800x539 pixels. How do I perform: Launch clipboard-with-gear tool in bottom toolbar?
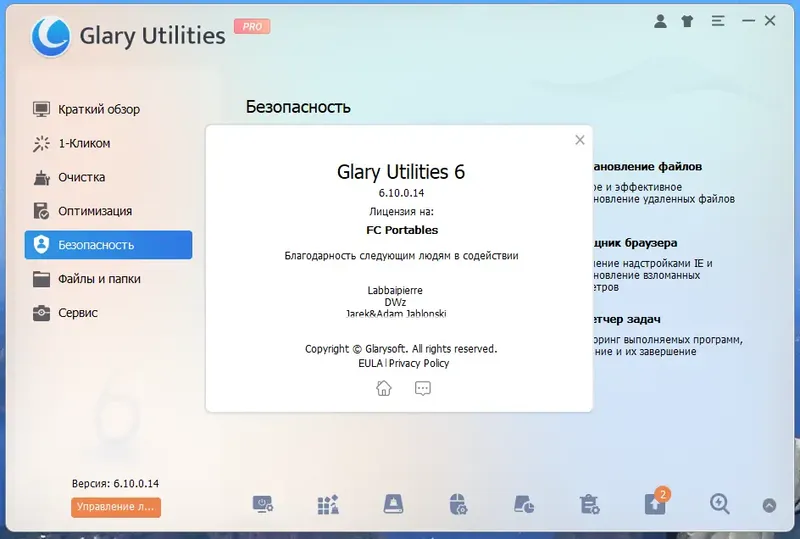589,504
